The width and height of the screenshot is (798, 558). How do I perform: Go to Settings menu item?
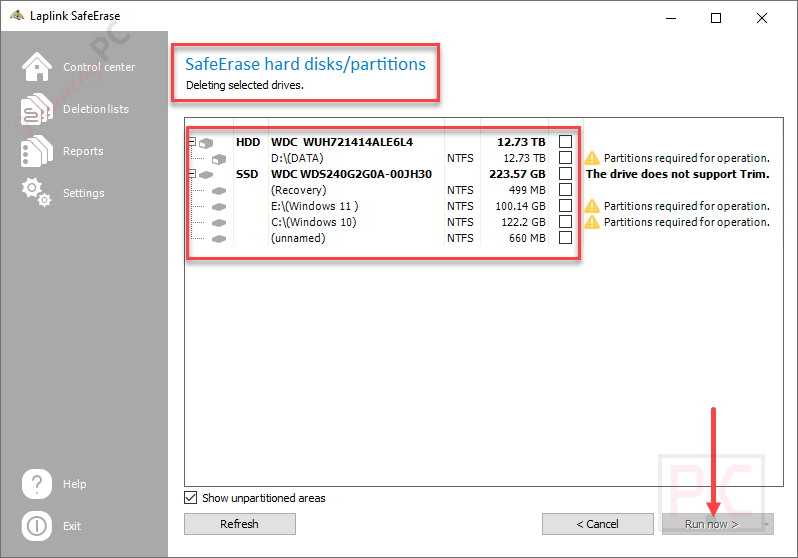(x=83, y=193)
